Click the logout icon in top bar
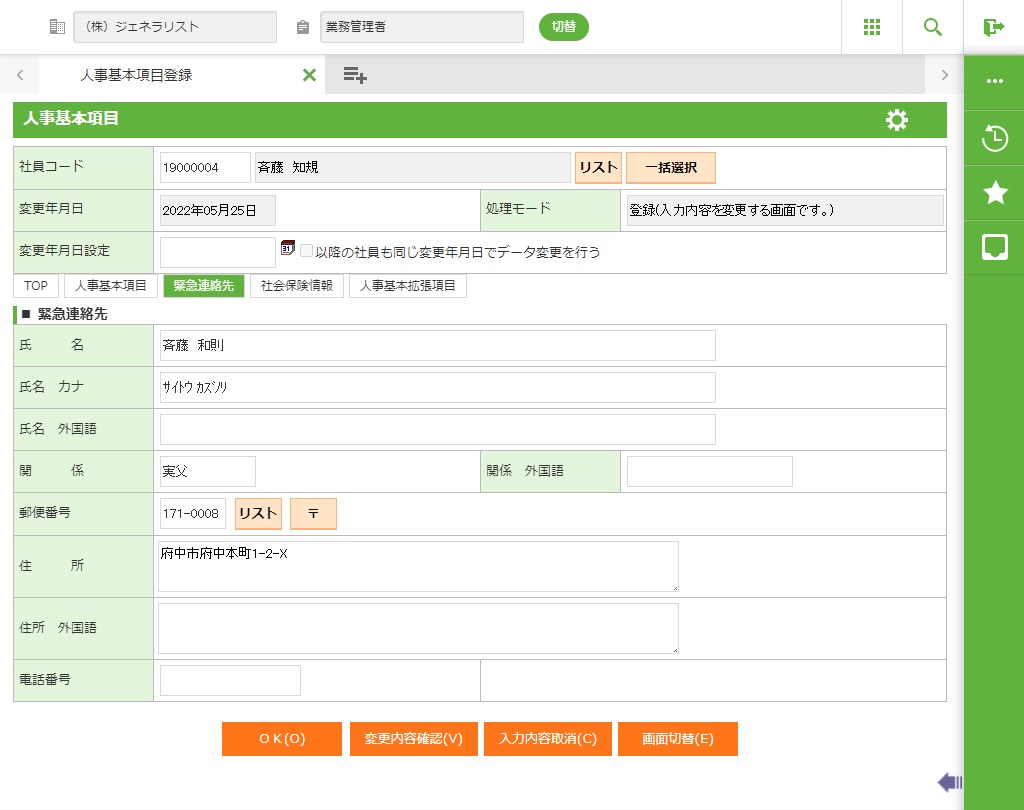 [x=993, y=27]
